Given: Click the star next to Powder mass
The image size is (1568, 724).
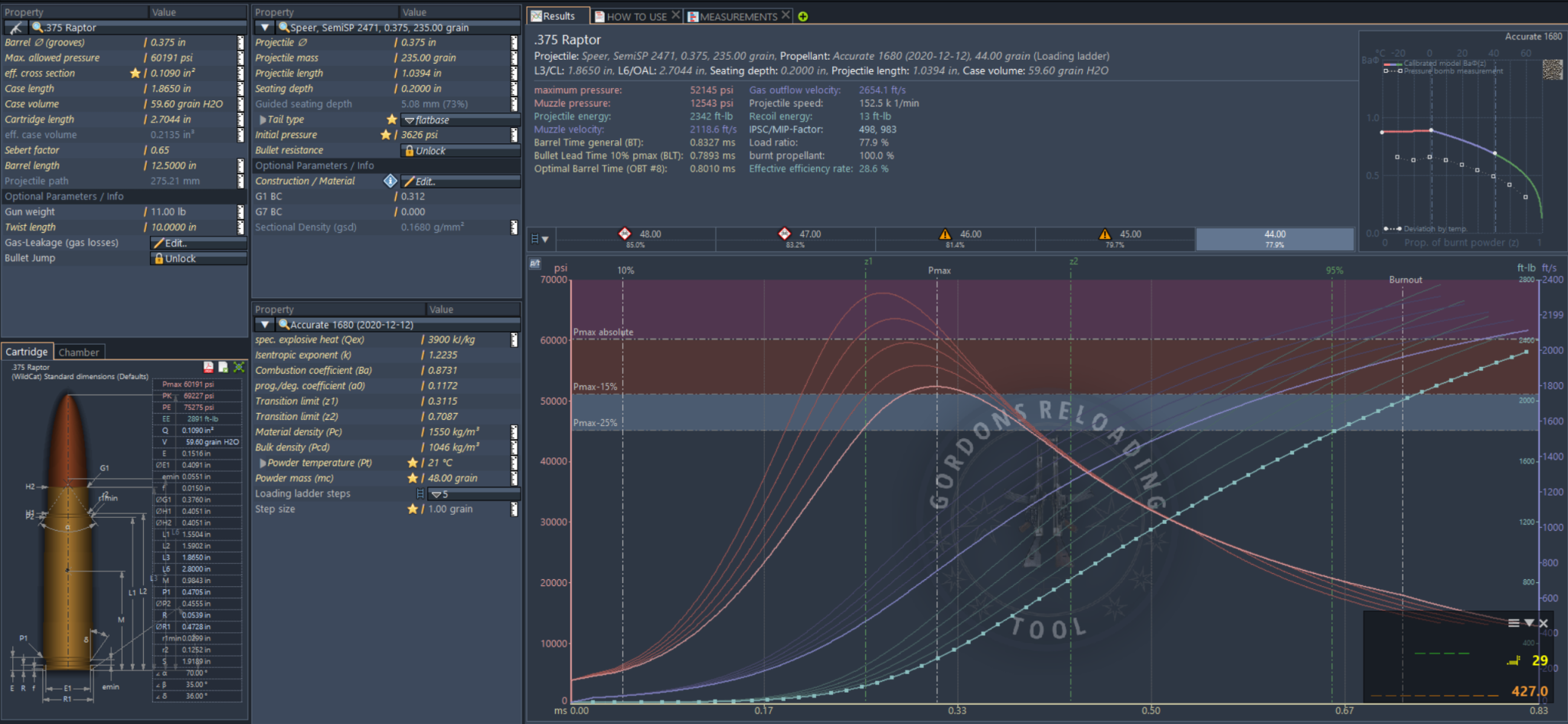Looking at the screenshot, I should coord(413,478).
